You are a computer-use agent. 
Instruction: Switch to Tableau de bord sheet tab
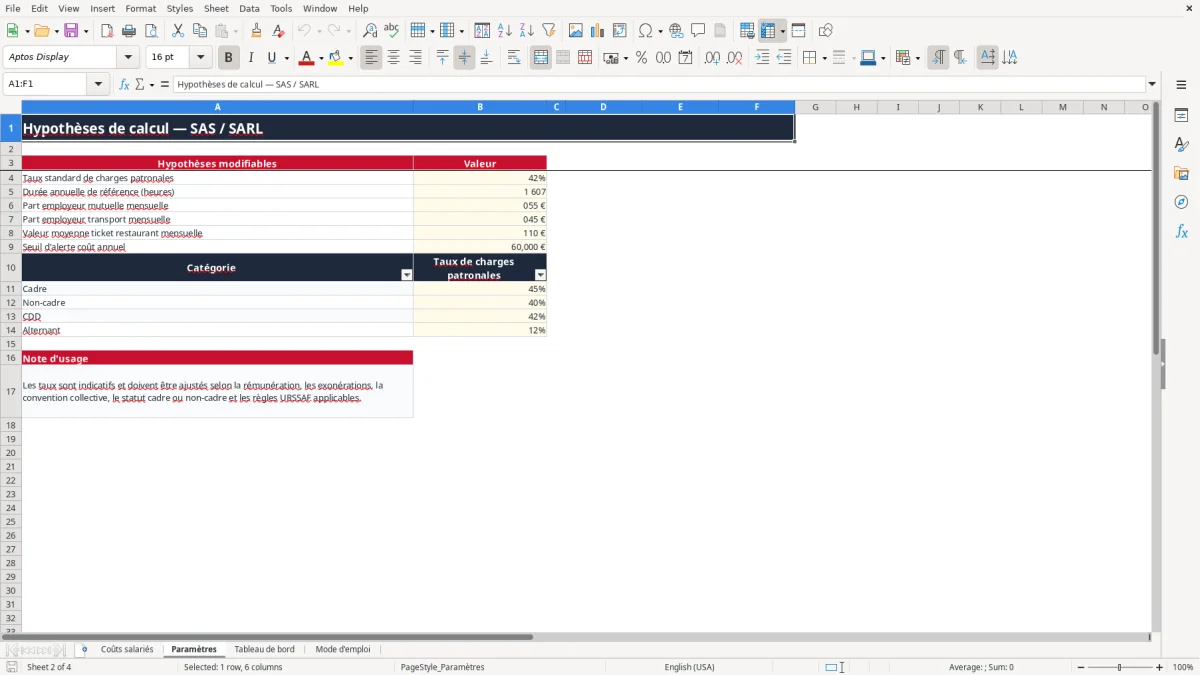coord(264,649)
